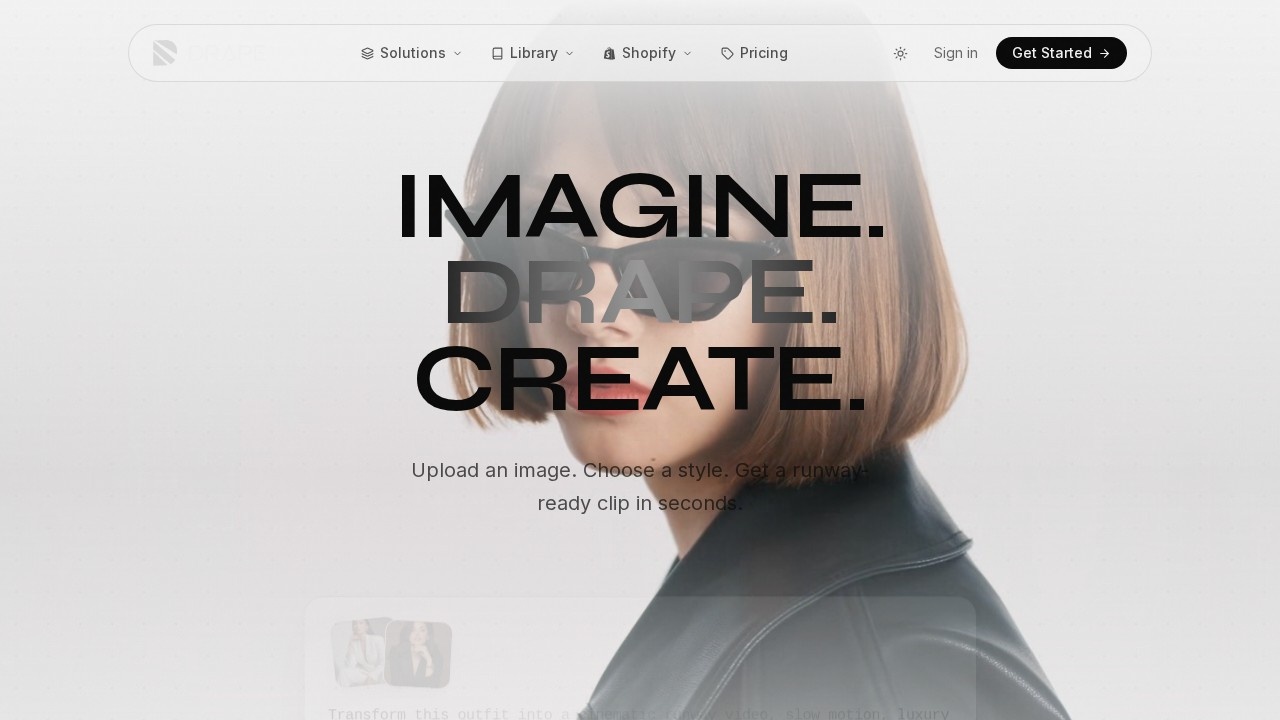Click the Library chevron arrow
This screenshot has height=720, width=1280.
click(x=570, y=53)
